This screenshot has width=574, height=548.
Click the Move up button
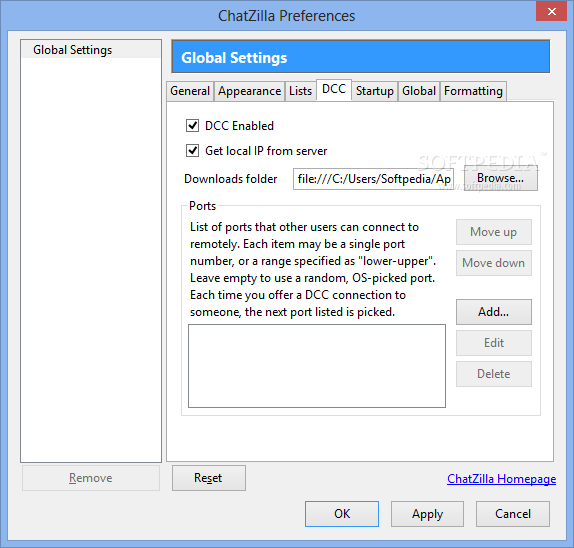pos(493,232)
